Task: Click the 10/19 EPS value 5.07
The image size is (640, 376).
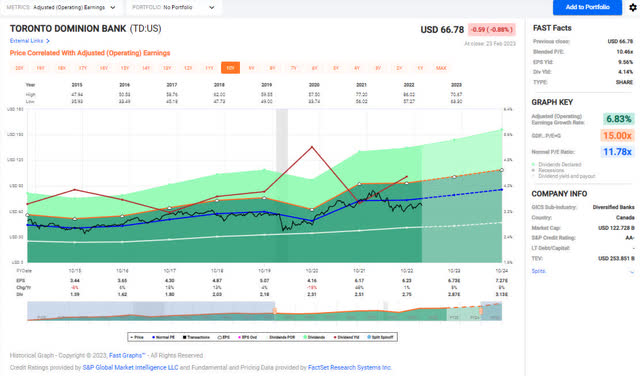Action: 264,281
